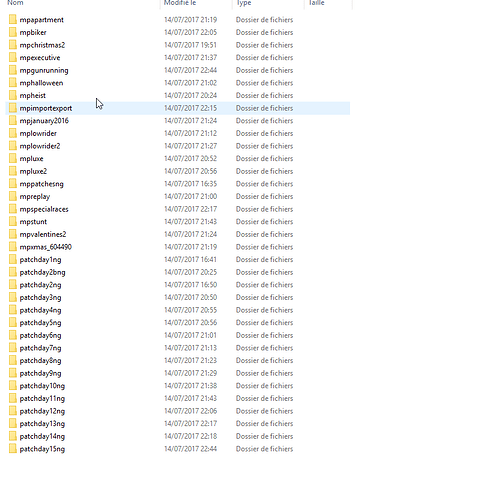The width and height of the screenshot is (493, 500).
Task: Click the mpgunrunning folder icon
Action: pos(13,70)
